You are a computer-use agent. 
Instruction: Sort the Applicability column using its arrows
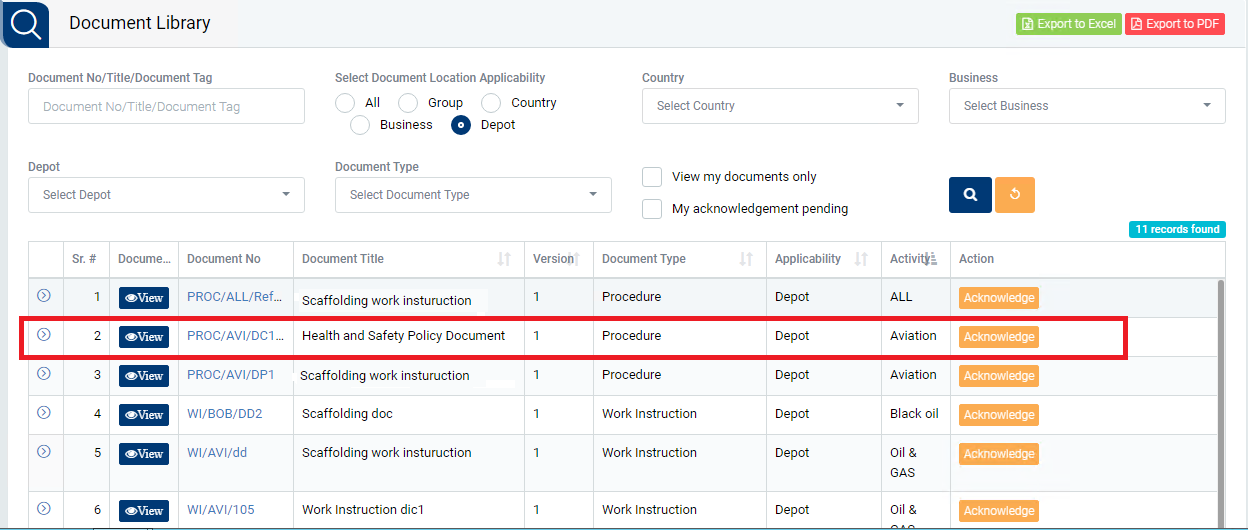coord(861,259)
